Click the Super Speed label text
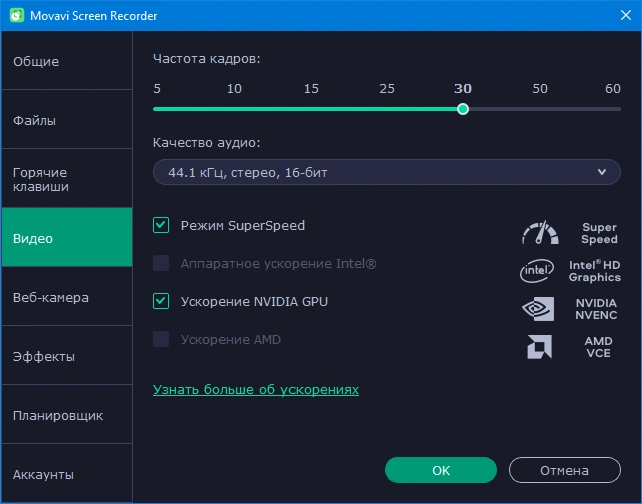This screenshot has height=504, width=642. pos(599,233)
